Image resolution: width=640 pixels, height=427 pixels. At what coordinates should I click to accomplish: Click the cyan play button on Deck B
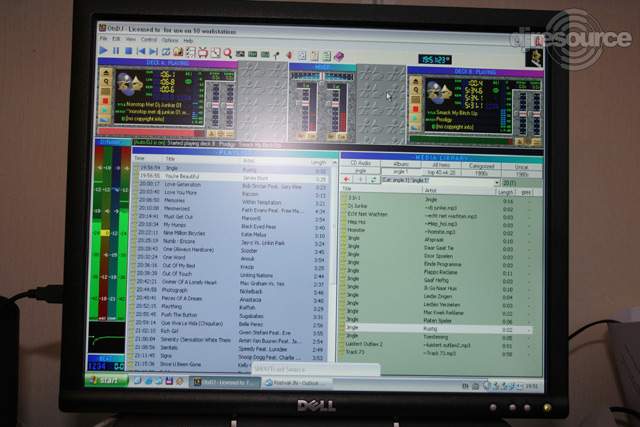point(416,118)
